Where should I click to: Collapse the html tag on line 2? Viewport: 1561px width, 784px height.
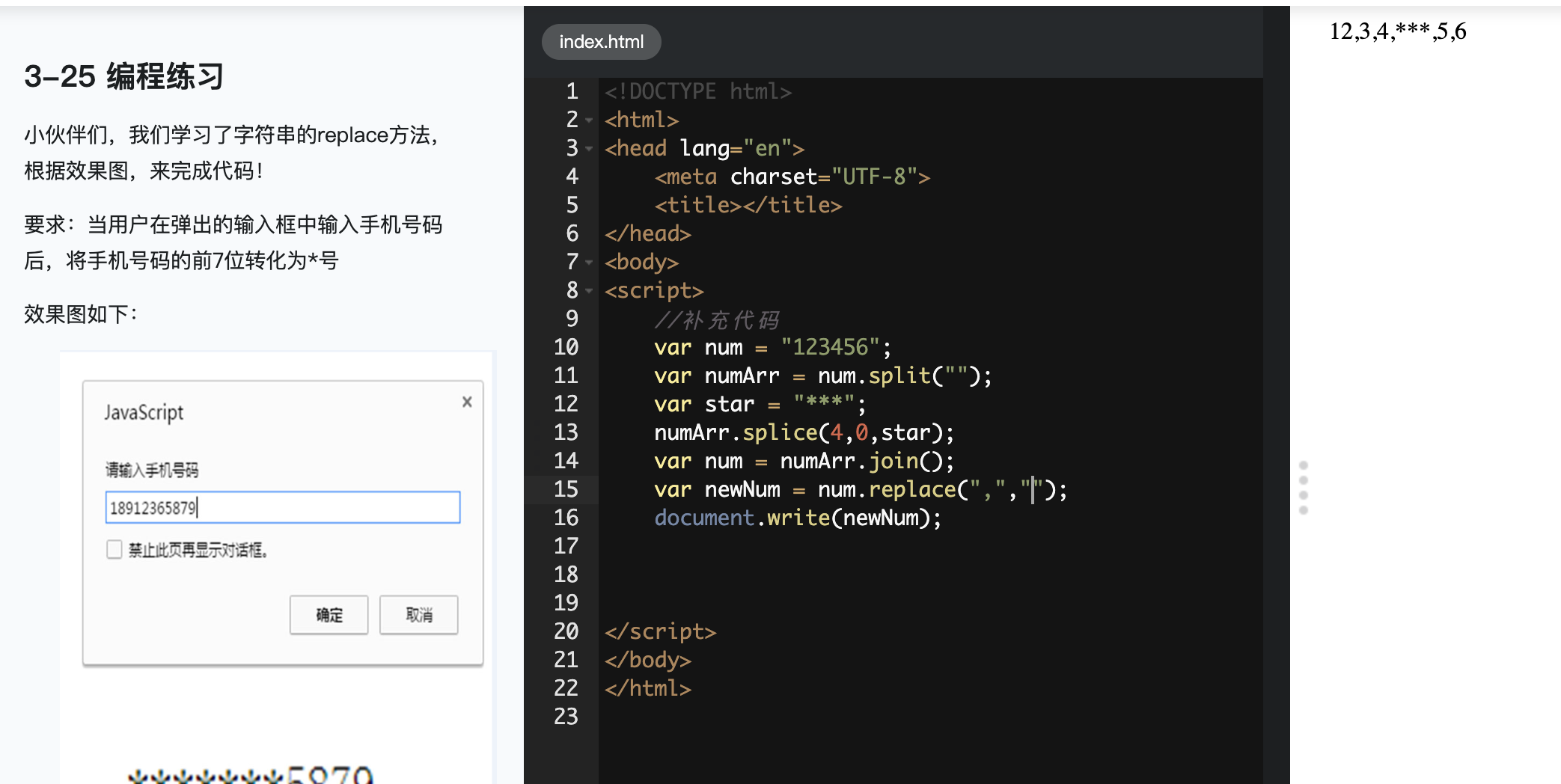tap(589, 120)
